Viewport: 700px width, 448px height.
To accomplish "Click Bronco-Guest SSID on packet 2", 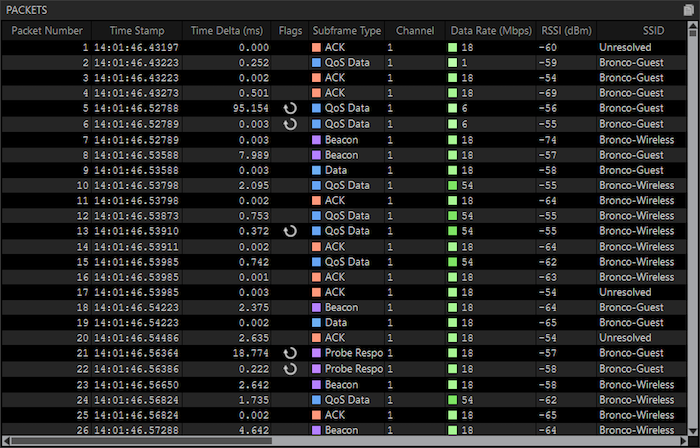I will pyautogui.click(x=631, y=62).
